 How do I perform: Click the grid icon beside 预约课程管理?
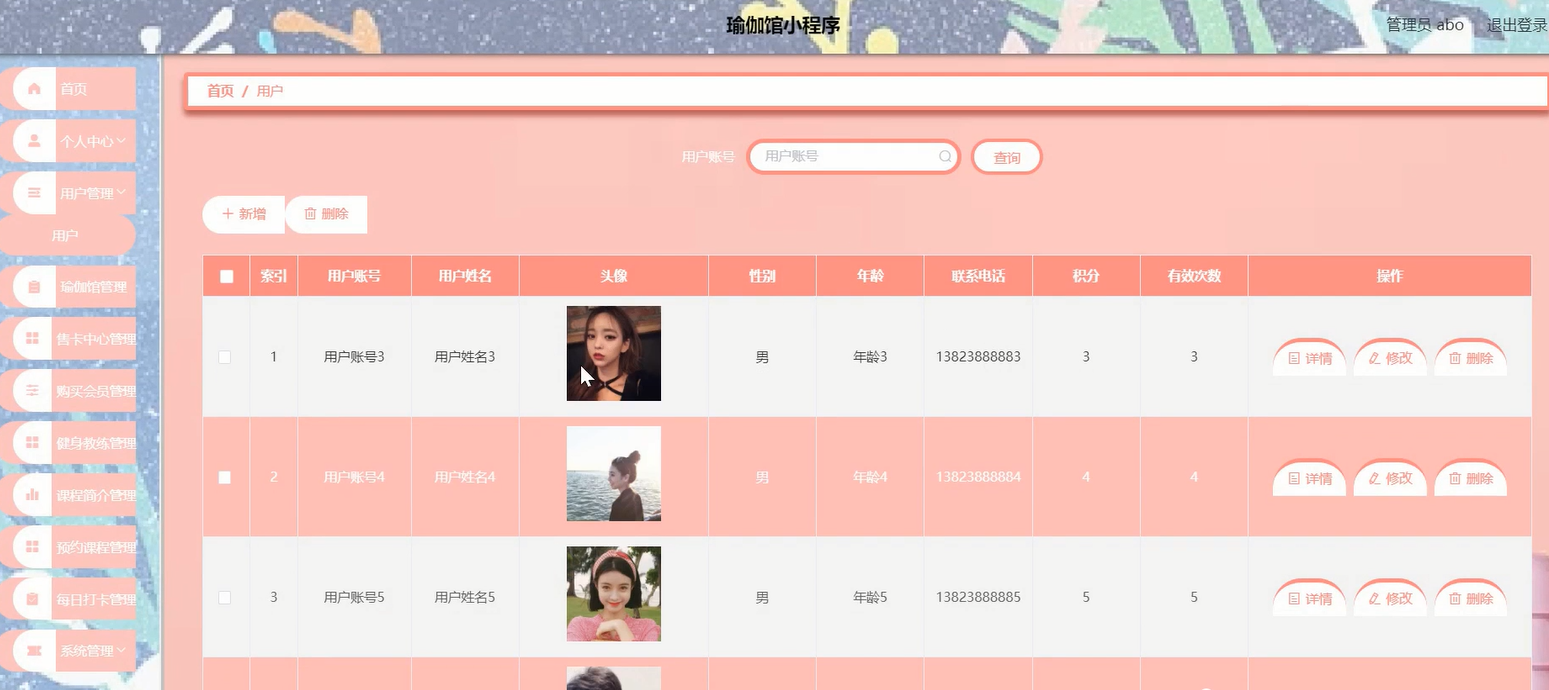click(x=33, y=547)
